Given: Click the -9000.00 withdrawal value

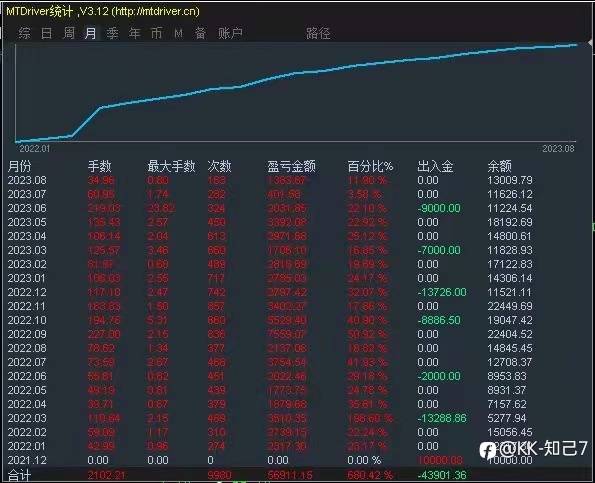Looking at the screenshot, I should click(x=439, y=208).
